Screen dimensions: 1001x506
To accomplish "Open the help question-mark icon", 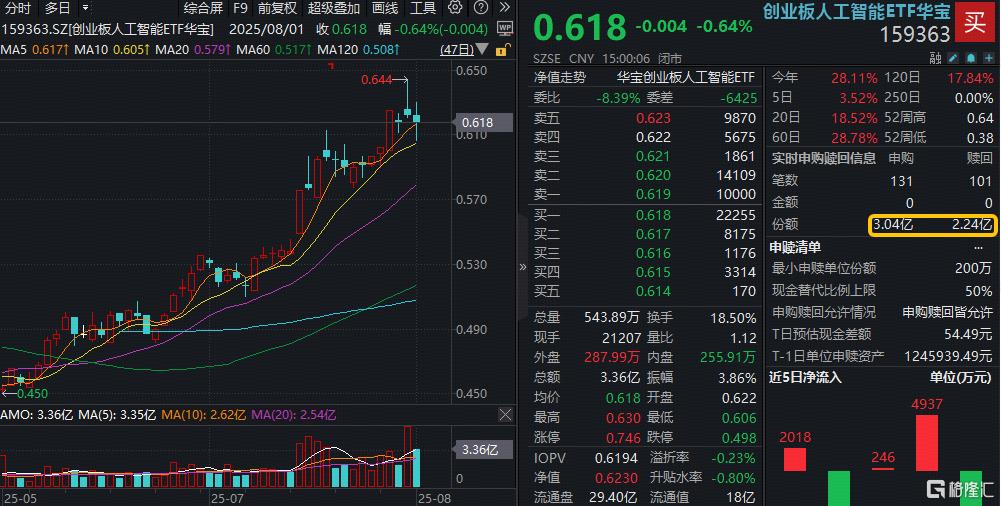I will [x=481, y=8].
